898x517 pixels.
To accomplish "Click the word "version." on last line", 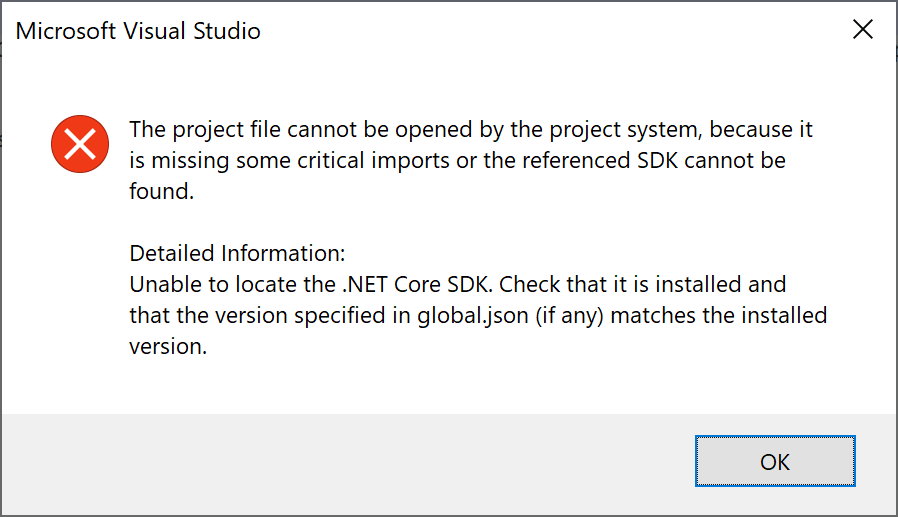I will click(x=168, y=346).
